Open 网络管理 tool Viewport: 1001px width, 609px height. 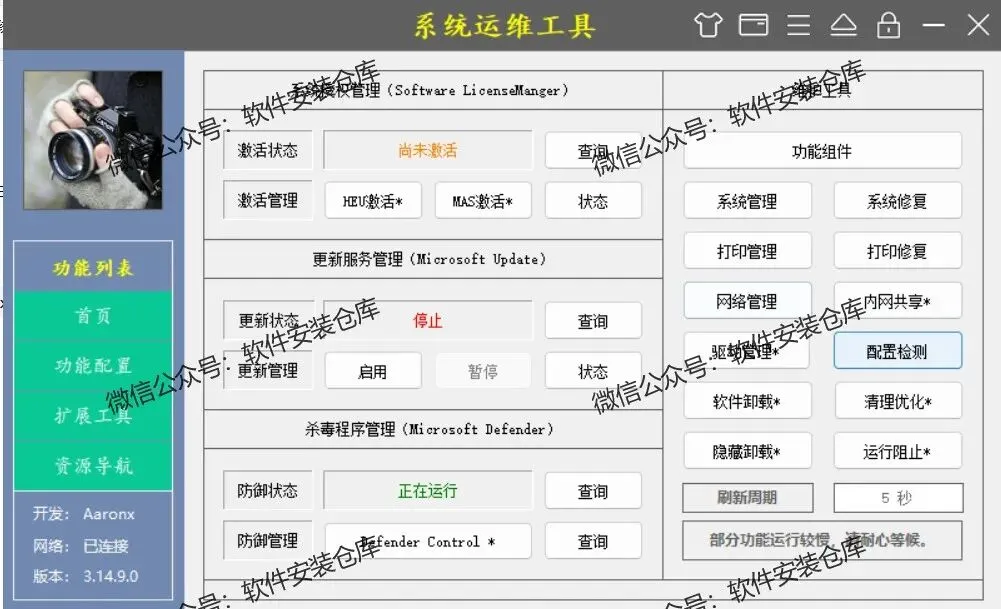(748, 301)
